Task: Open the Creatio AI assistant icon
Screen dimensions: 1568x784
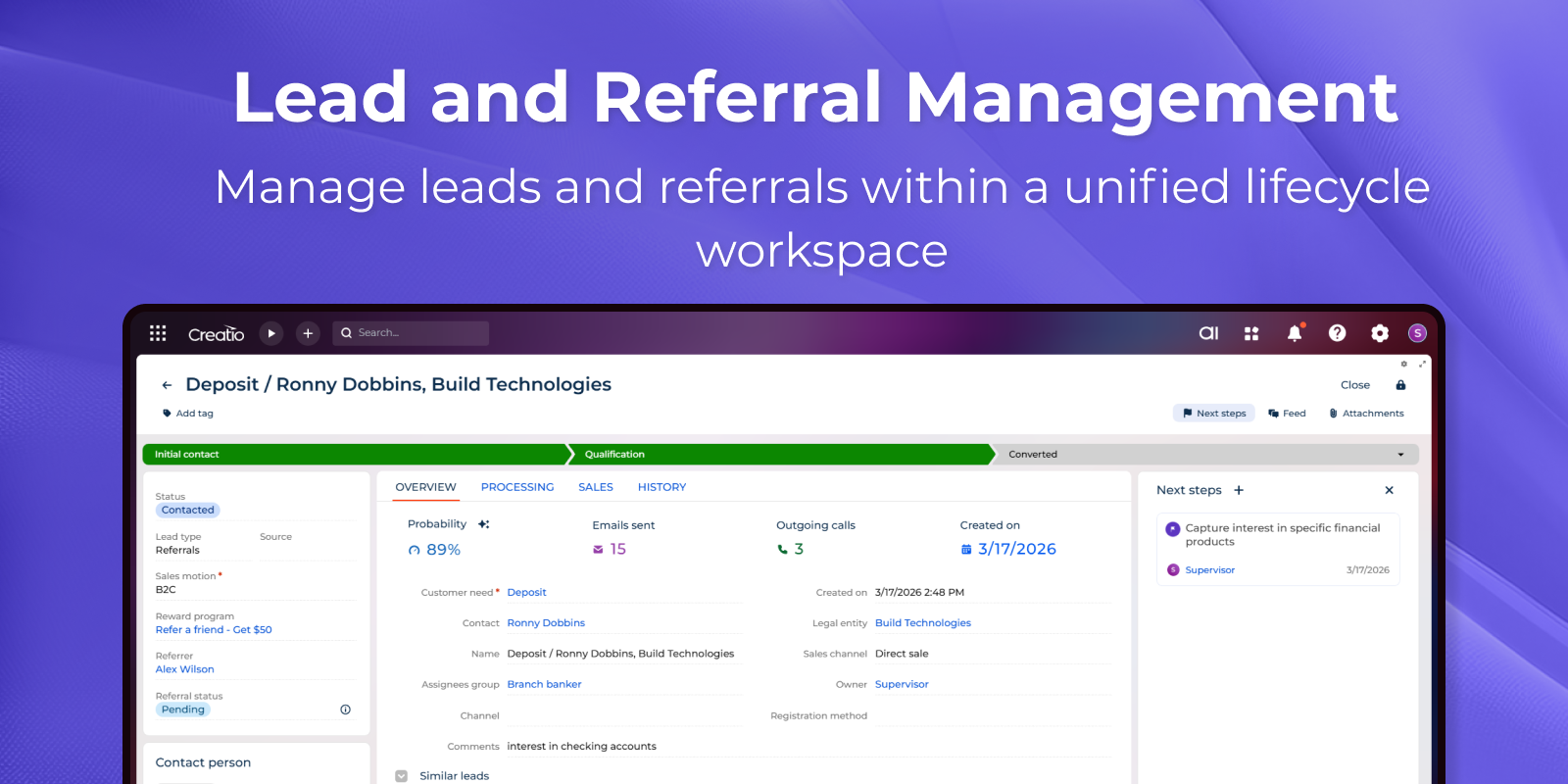Action: (x=1208, y=333)
